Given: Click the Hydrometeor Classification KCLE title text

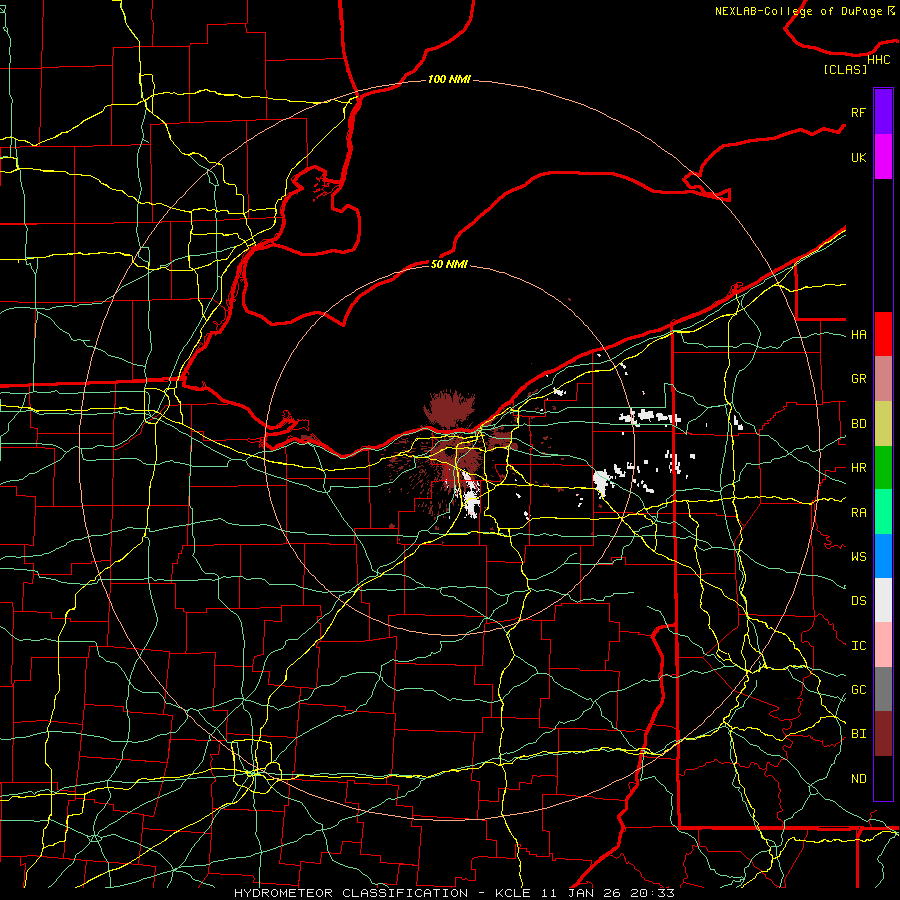Looking at the screenshot, I should 454,893.
